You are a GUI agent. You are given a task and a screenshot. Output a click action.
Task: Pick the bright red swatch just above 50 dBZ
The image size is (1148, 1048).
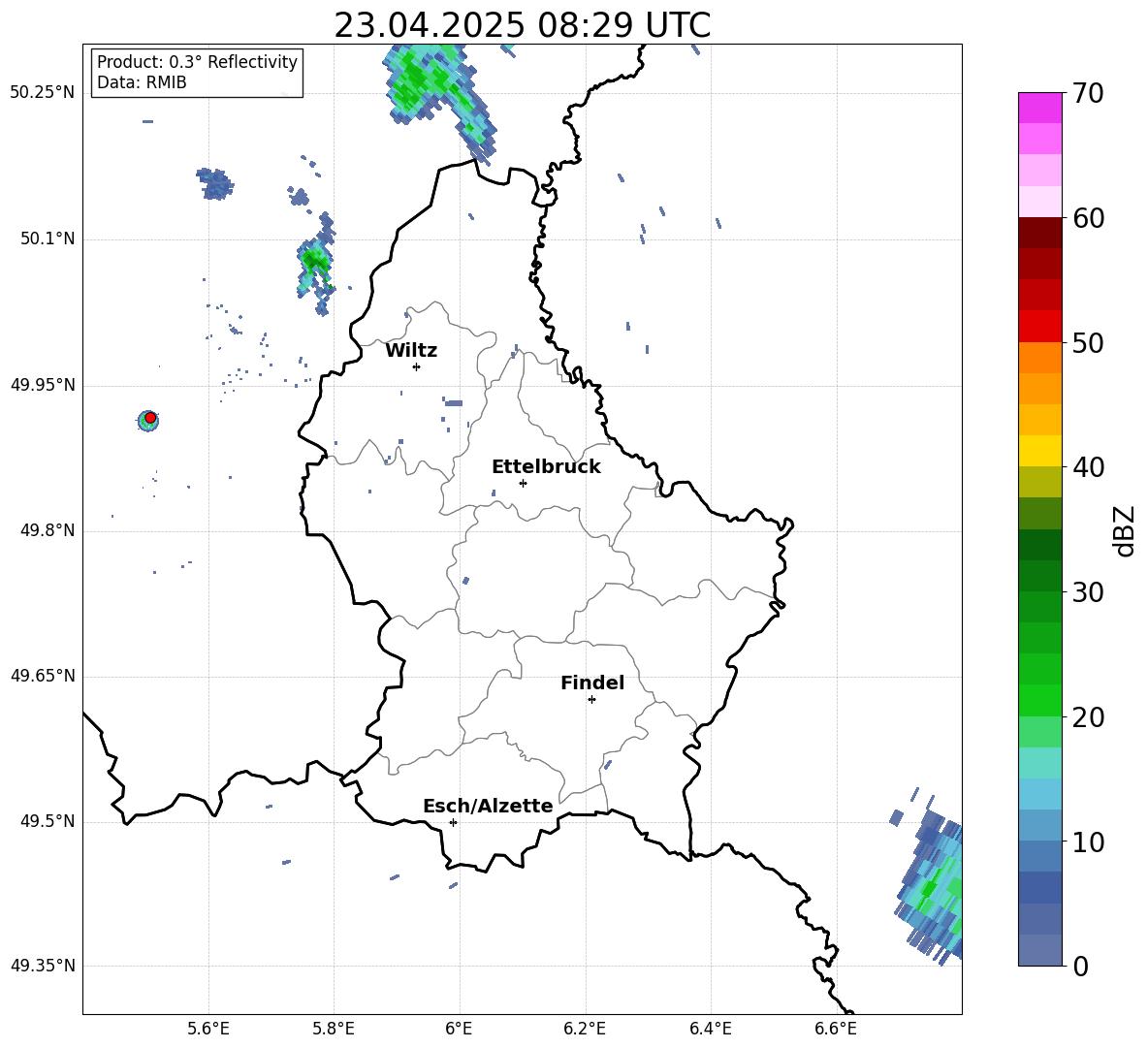point(1039,327)
